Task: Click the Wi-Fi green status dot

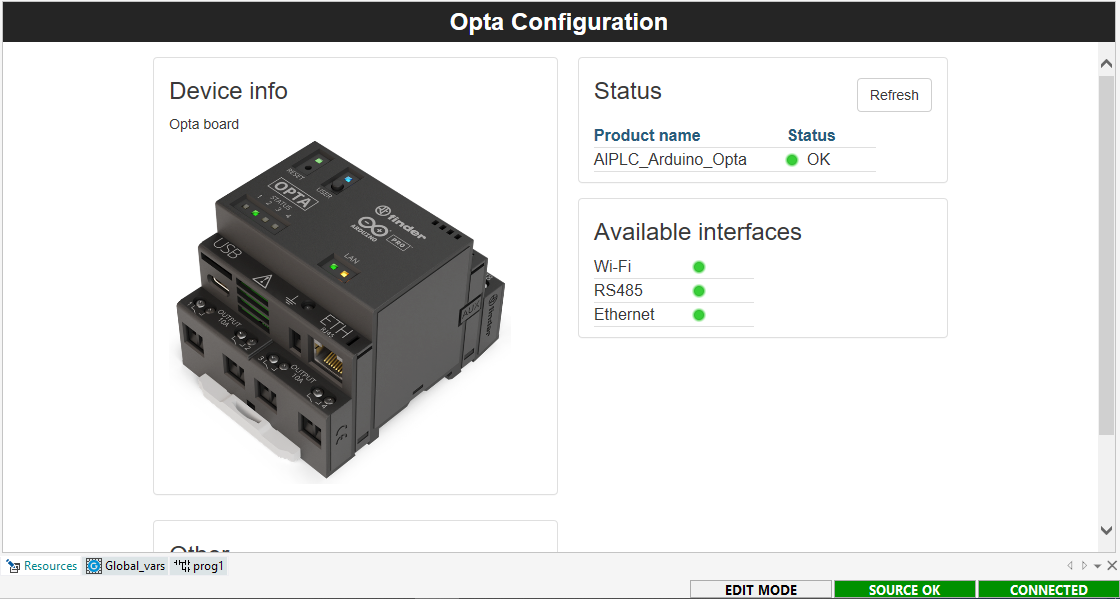Action: tap(699, 267)
